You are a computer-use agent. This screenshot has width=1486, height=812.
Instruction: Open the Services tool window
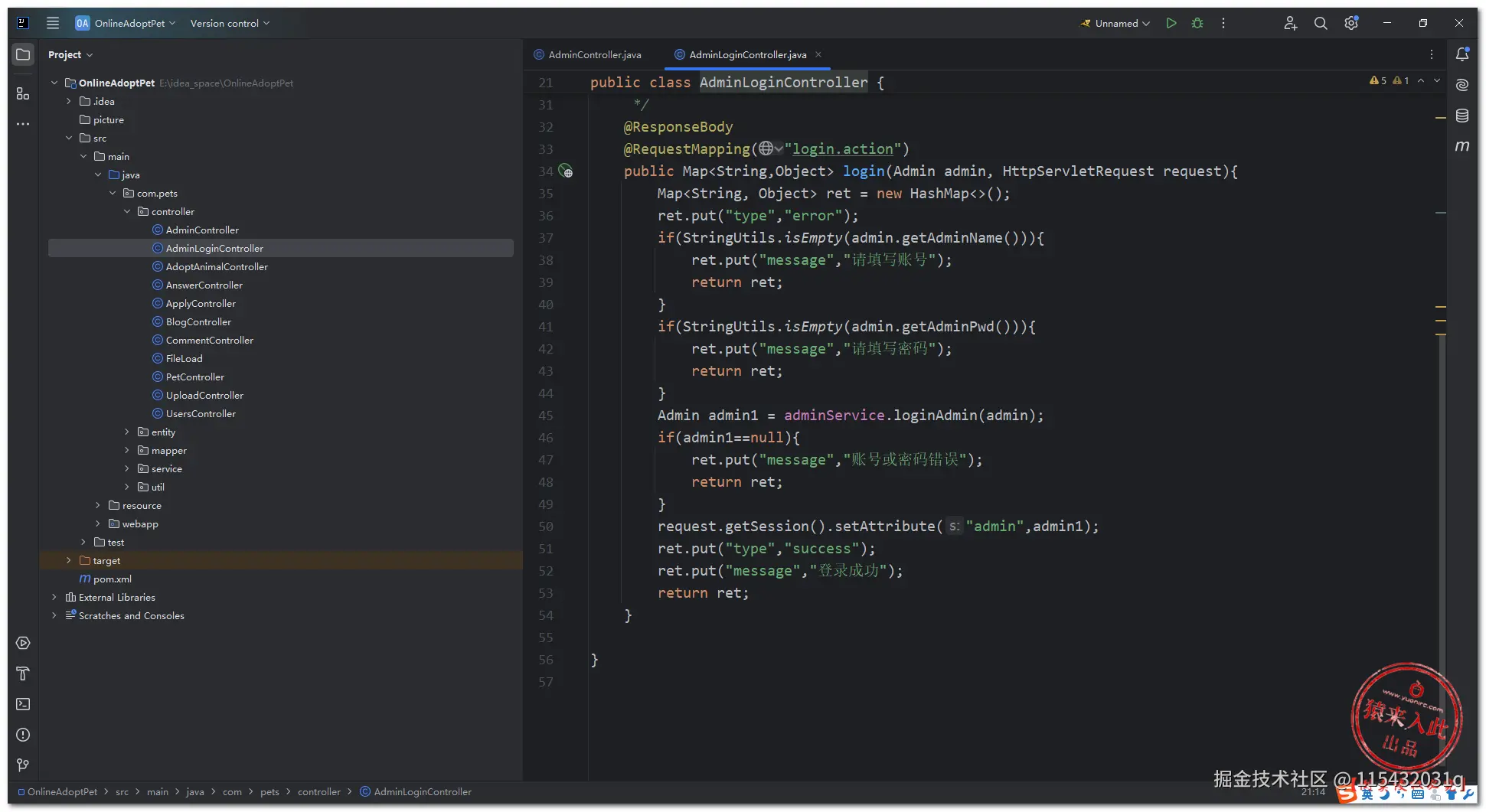pos(23,643)
